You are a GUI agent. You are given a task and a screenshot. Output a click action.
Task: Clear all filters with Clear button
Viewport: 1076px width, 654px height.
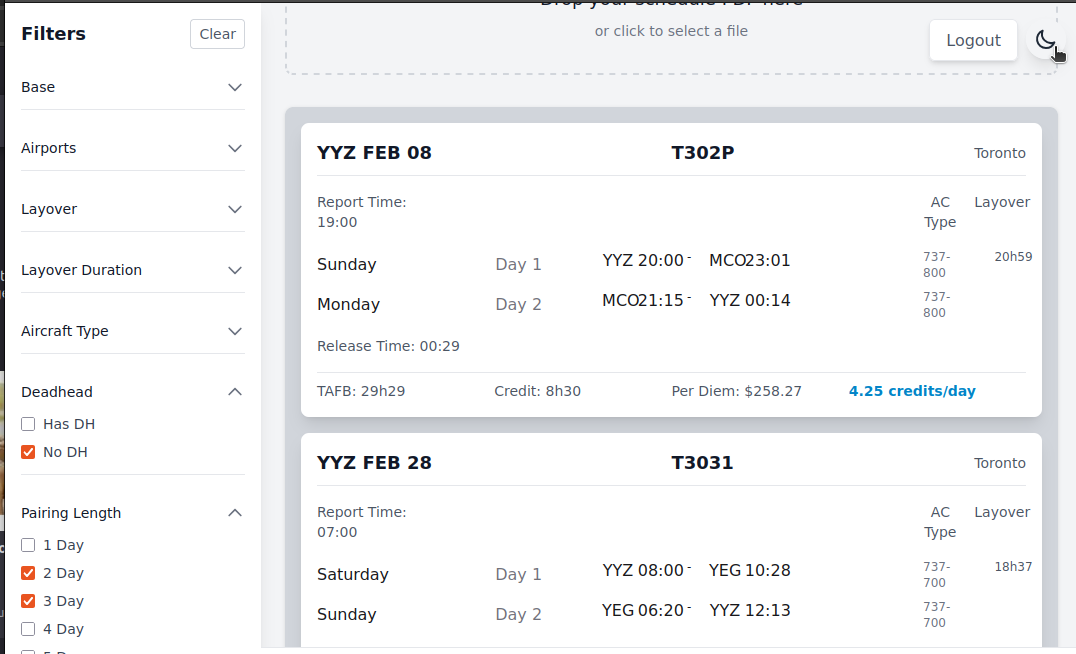[217, 34]
